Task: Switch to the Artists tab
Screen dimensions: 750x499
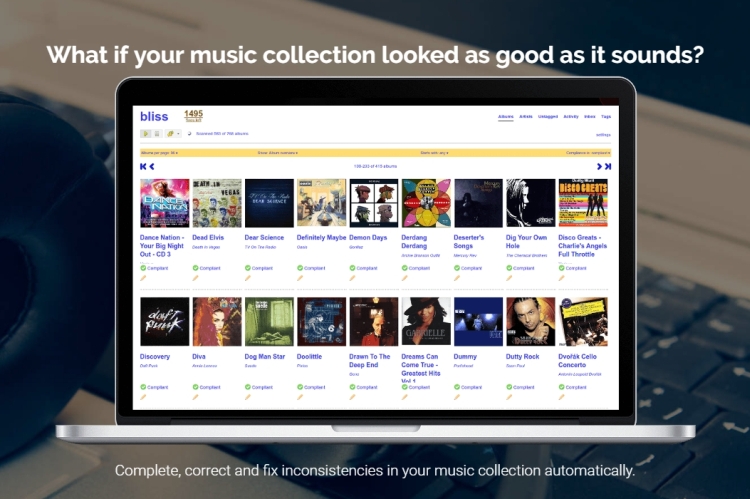Action: click(x=526, y=117)
